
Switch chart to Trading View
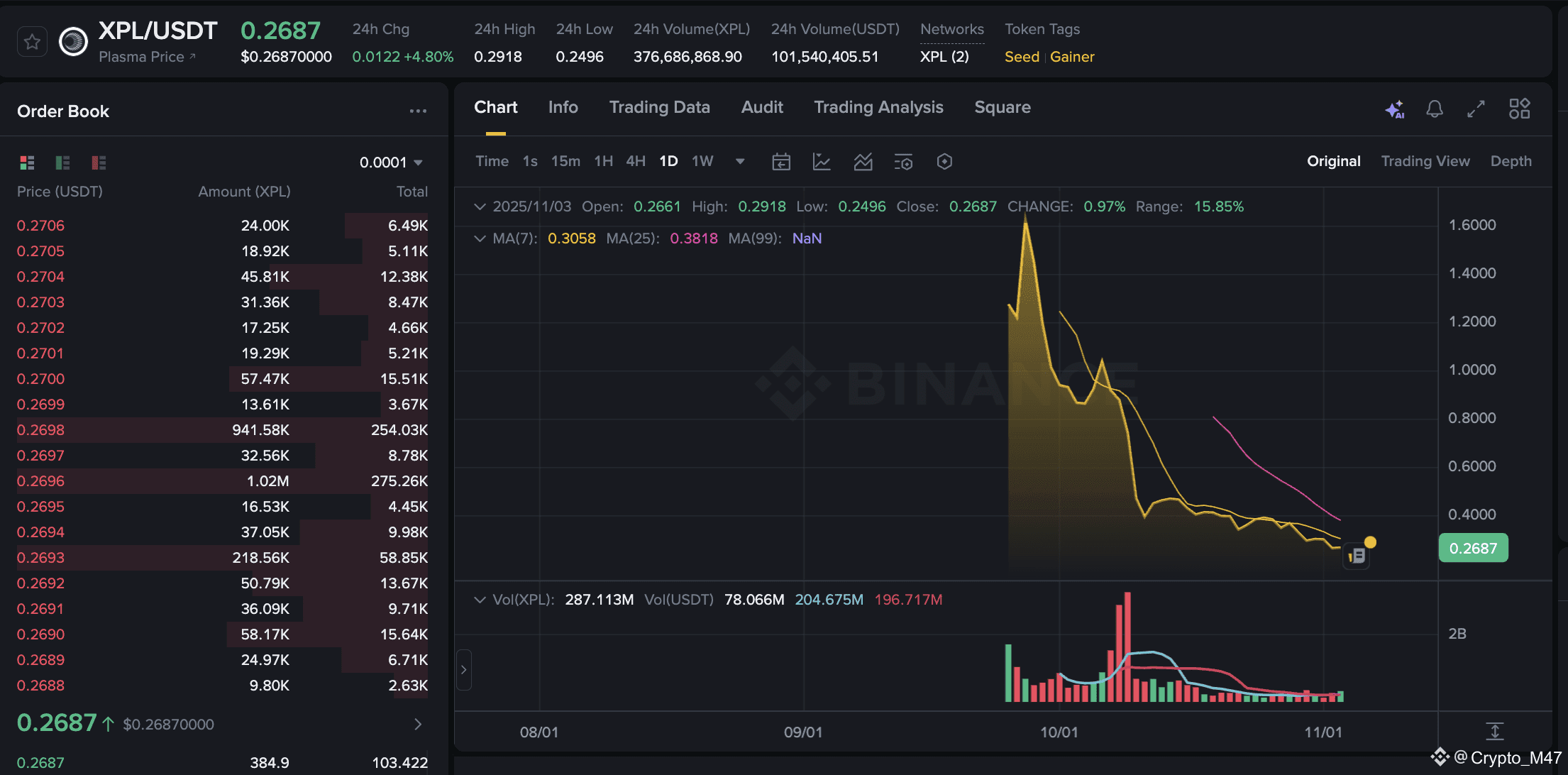coord(1425,161)
